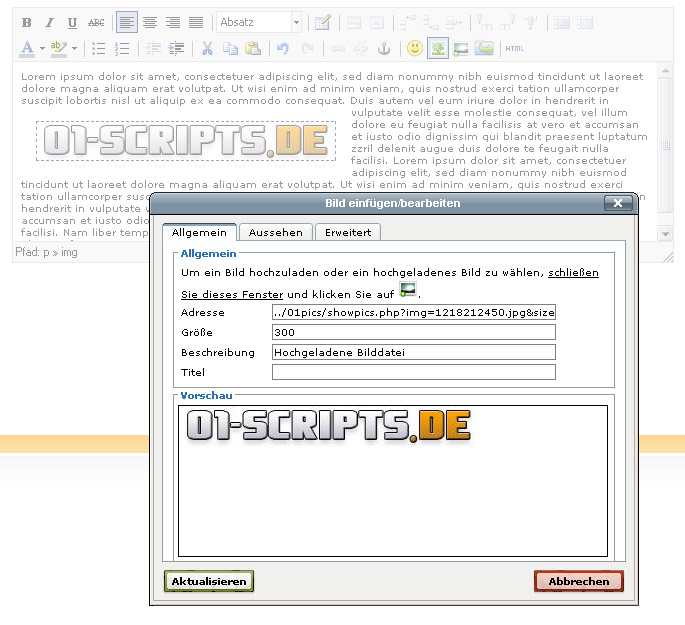Image resolution: width=685 pixels, height=625 pixels.
Task: Close the Bild einfügen/bearbeiten dialog
Action: click(618, 203)
